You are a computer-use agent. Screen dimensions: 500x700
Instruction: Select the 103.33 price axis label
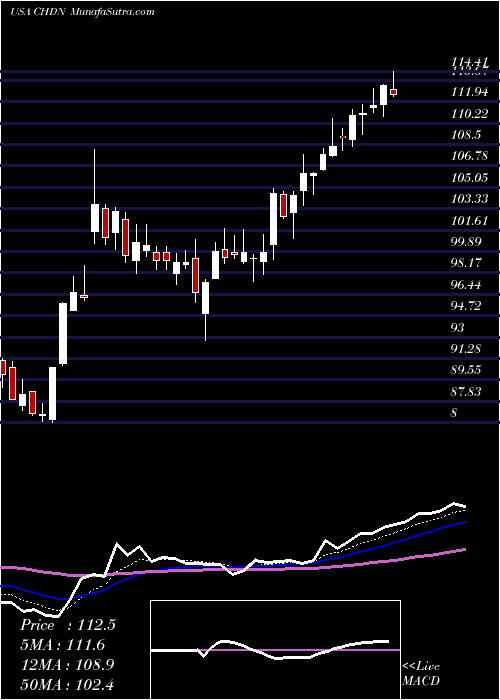click(x=468, y=199)
